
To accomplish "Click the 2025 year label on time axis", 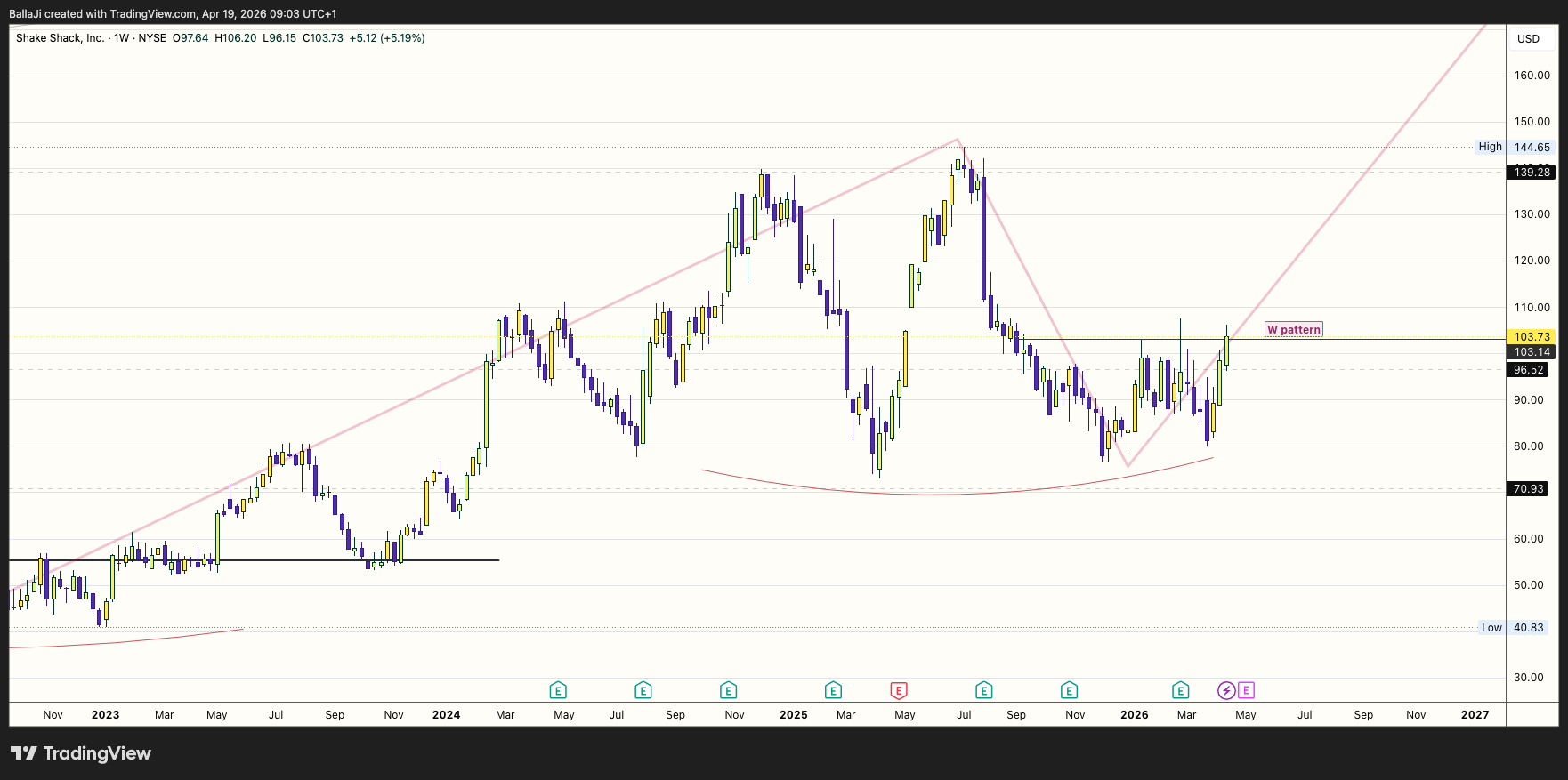I will tap(794, 714).
